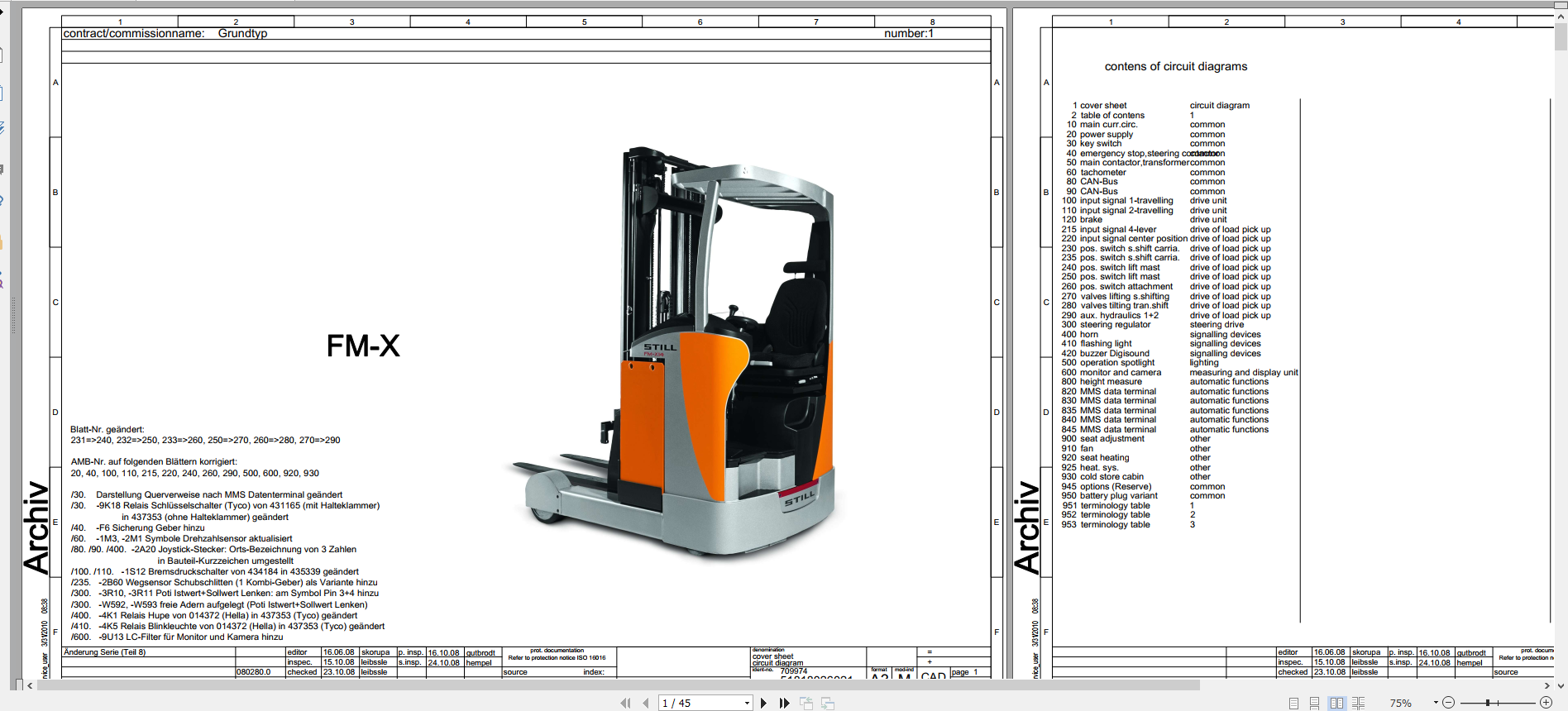
Task: Click the zoom slider handle
Action: click(1487, 703)
